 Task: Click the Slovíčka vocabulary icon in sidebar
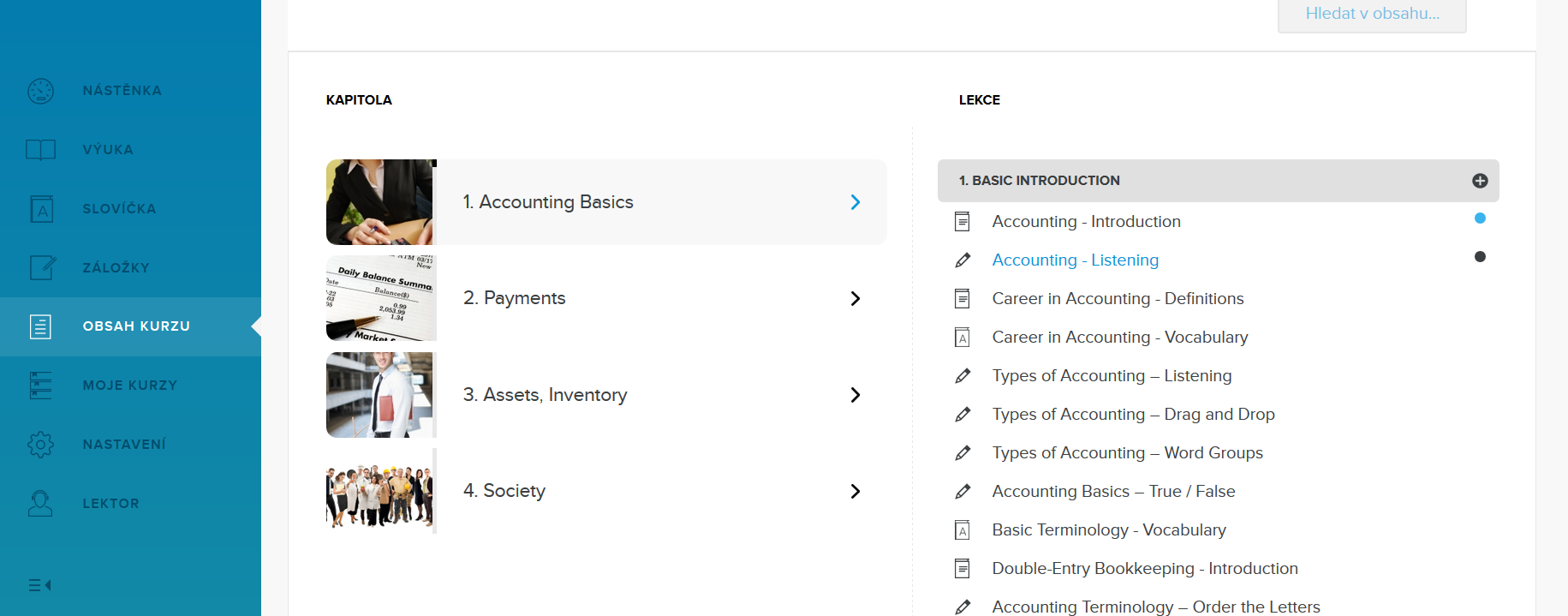tap(41, 209)
